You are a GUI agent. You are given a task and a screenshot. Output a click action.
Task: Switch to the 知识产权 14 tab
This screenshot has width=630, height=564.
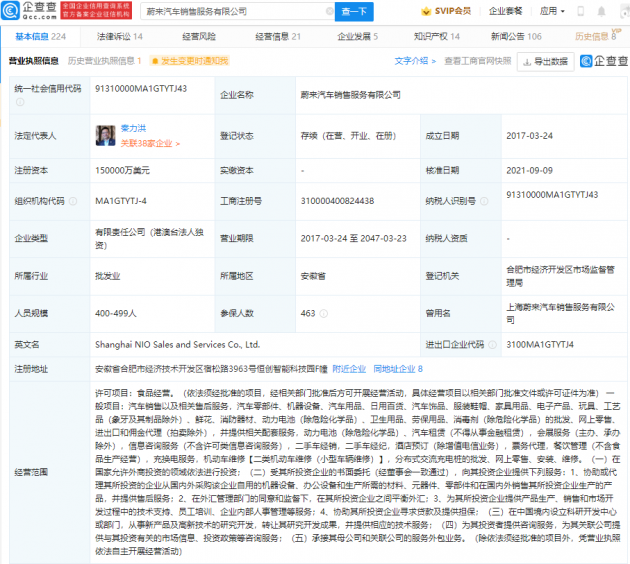point(437,37)
